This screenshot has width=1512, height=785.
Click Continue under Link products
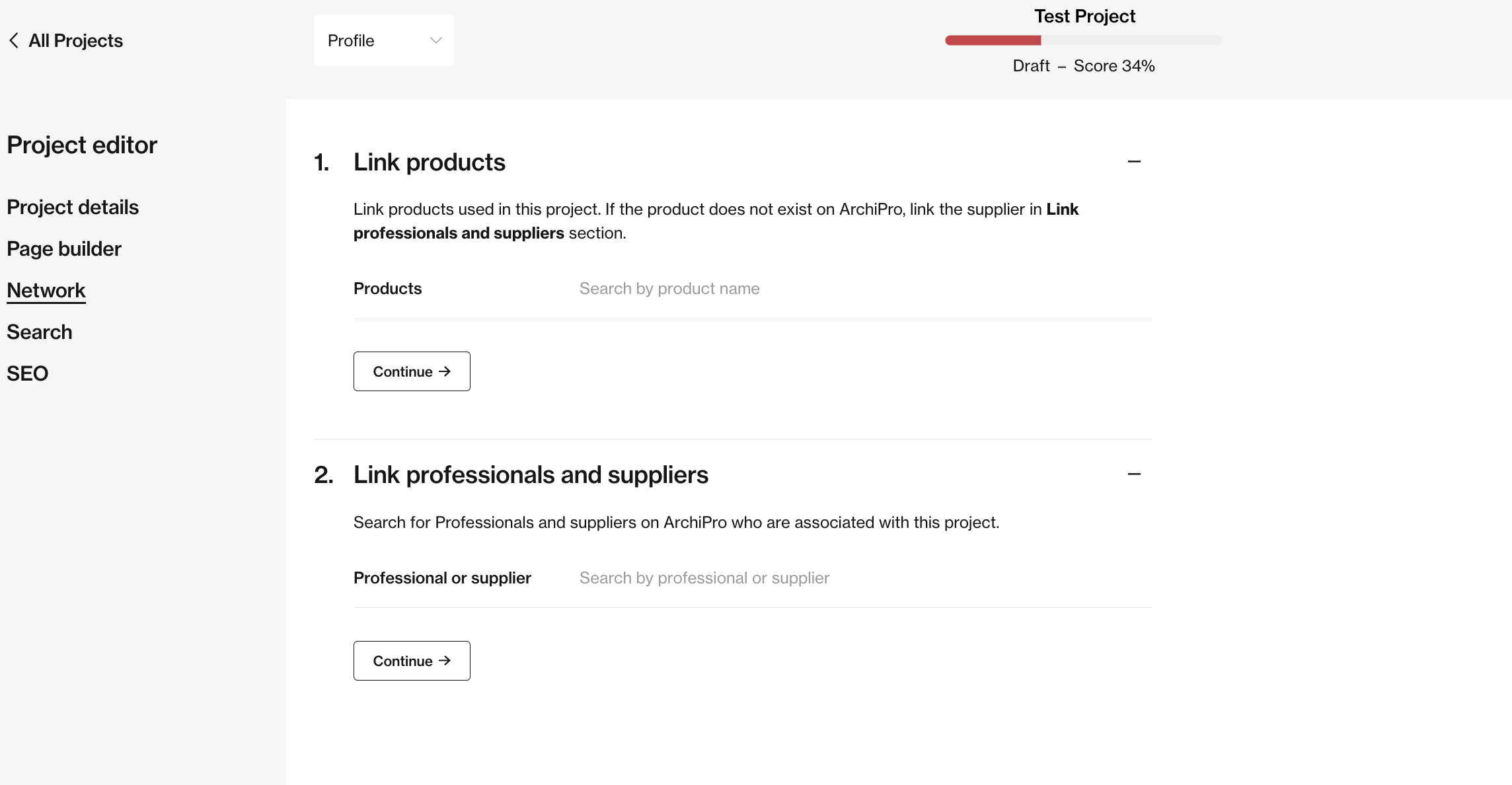click(x=412, y=371)
